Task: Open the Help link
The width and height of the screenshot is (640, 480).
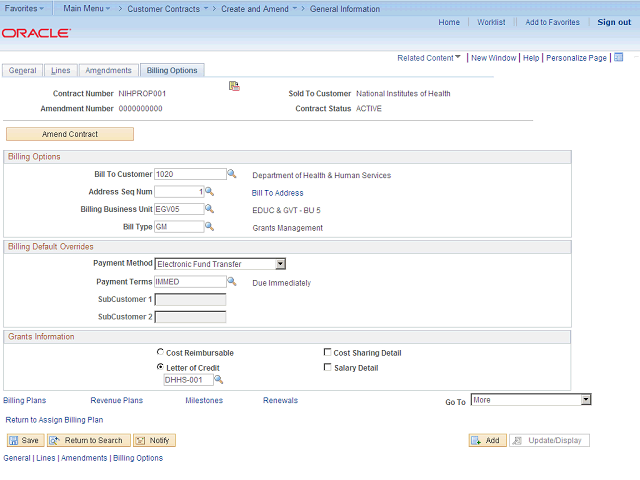Action: 531,58
